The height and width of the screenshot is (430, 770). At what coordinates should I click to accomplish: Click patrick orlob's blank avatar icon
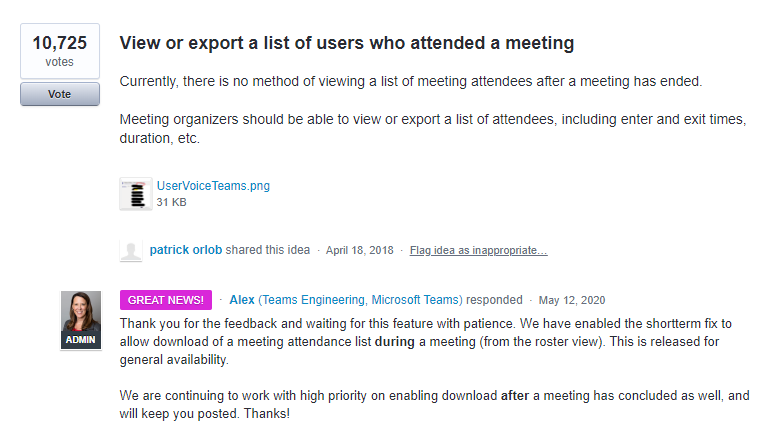(131, 250)
